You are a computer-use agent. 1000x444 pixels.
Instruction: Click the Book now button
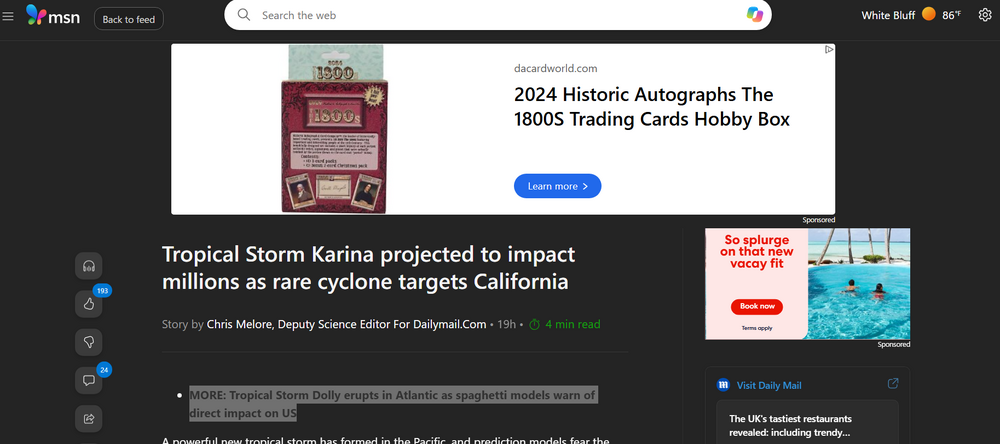click(757, 306)
